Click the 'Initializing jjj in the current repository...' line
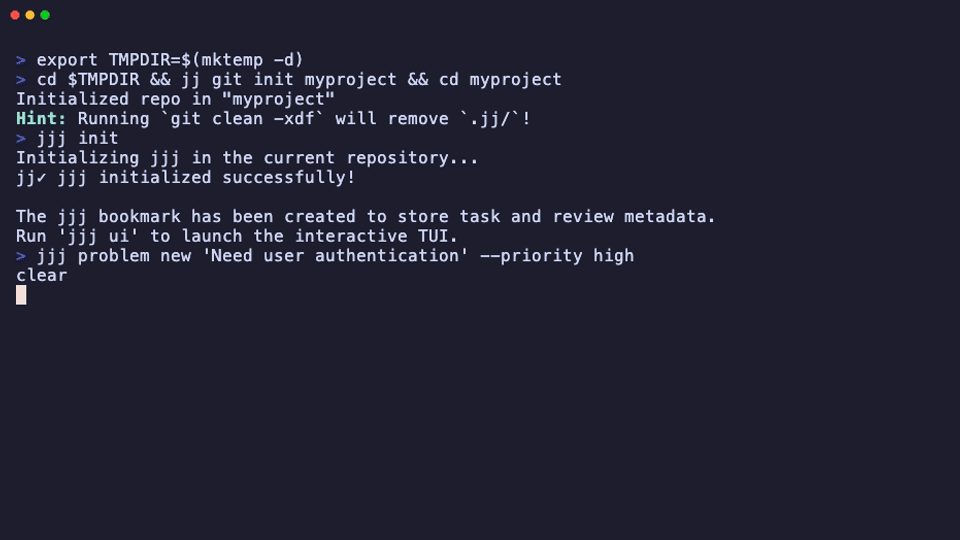 point(247,158)
